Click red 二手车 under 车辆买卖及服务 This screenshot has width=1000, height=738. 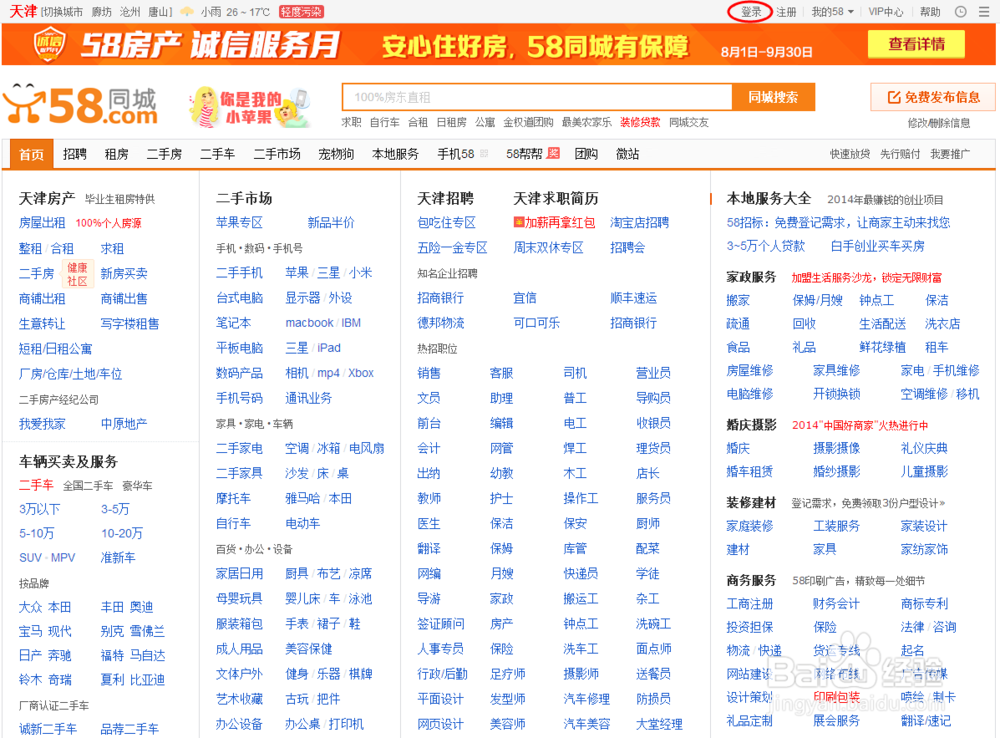36,485
